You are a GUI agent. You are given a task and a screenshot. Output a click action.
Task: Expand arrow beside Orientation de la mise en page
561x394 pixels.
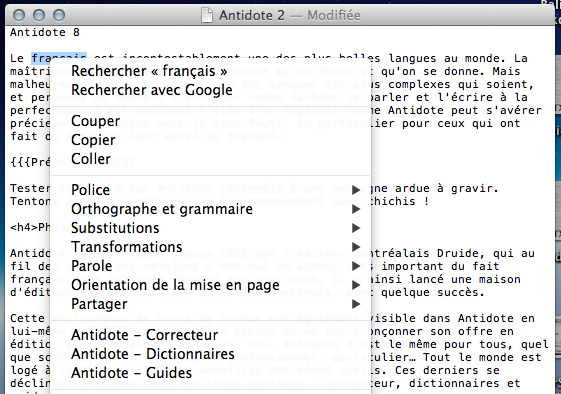pyautogui.click(x=356, y=285)
